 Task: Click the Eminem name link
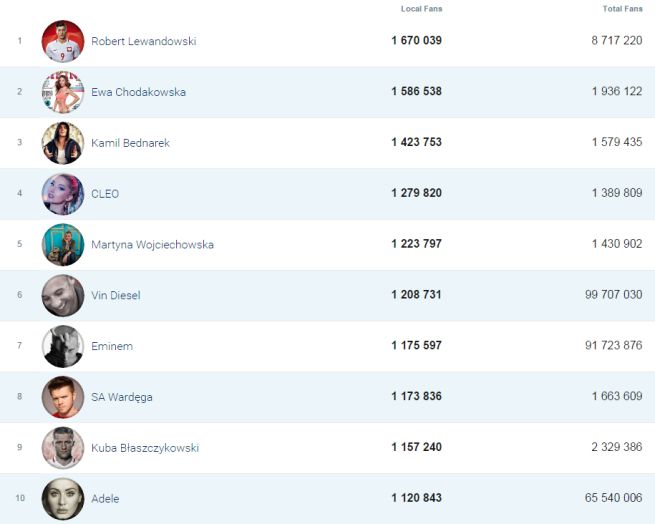coord(112,346)
